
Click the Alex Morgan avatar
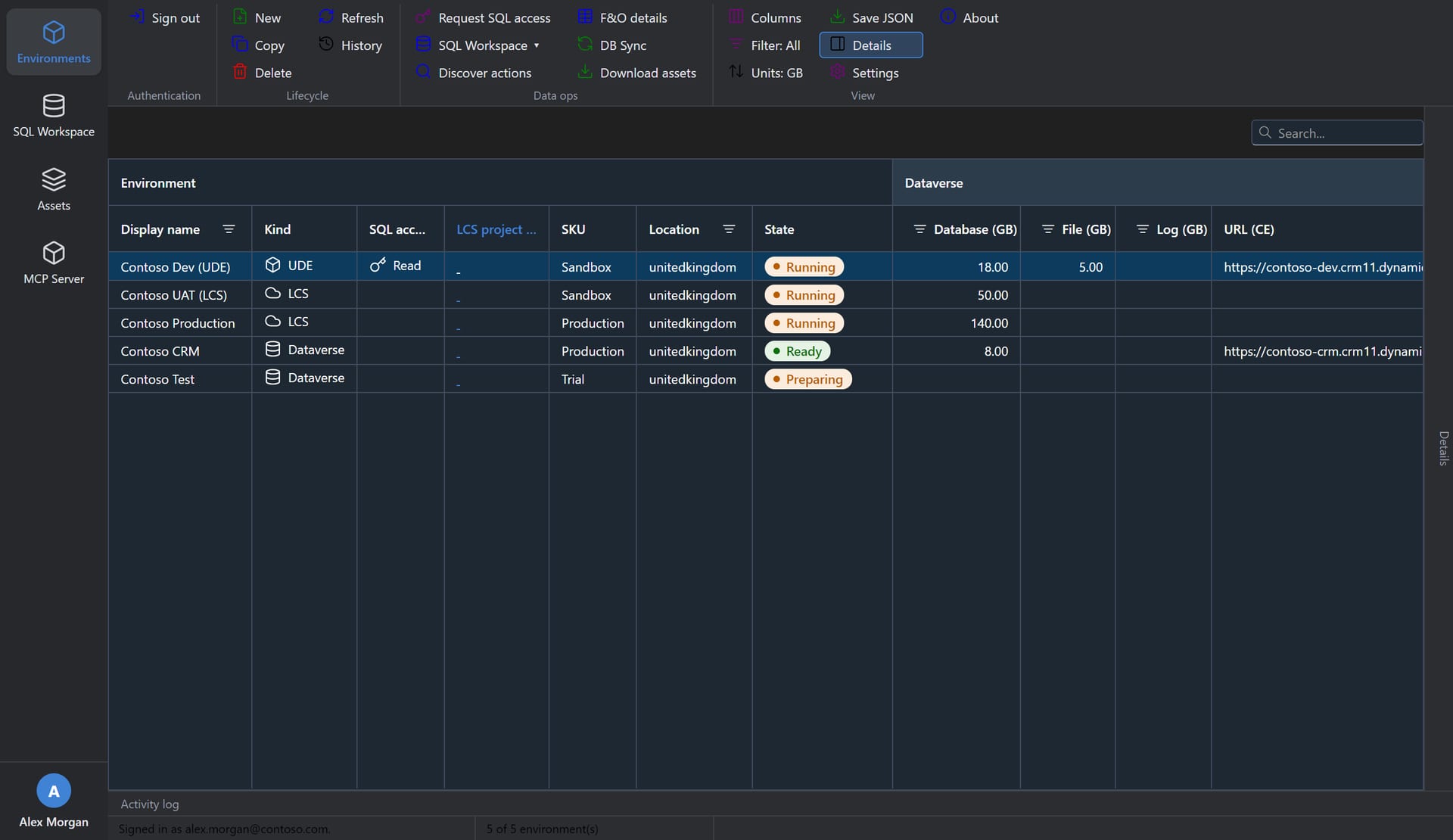point(54,791)
